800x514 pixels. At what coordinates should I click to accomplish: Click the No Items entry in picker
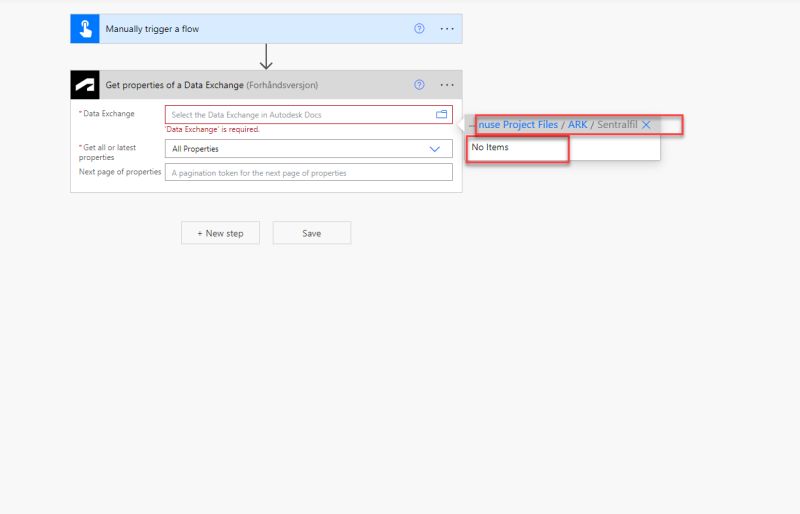[490, 147]
